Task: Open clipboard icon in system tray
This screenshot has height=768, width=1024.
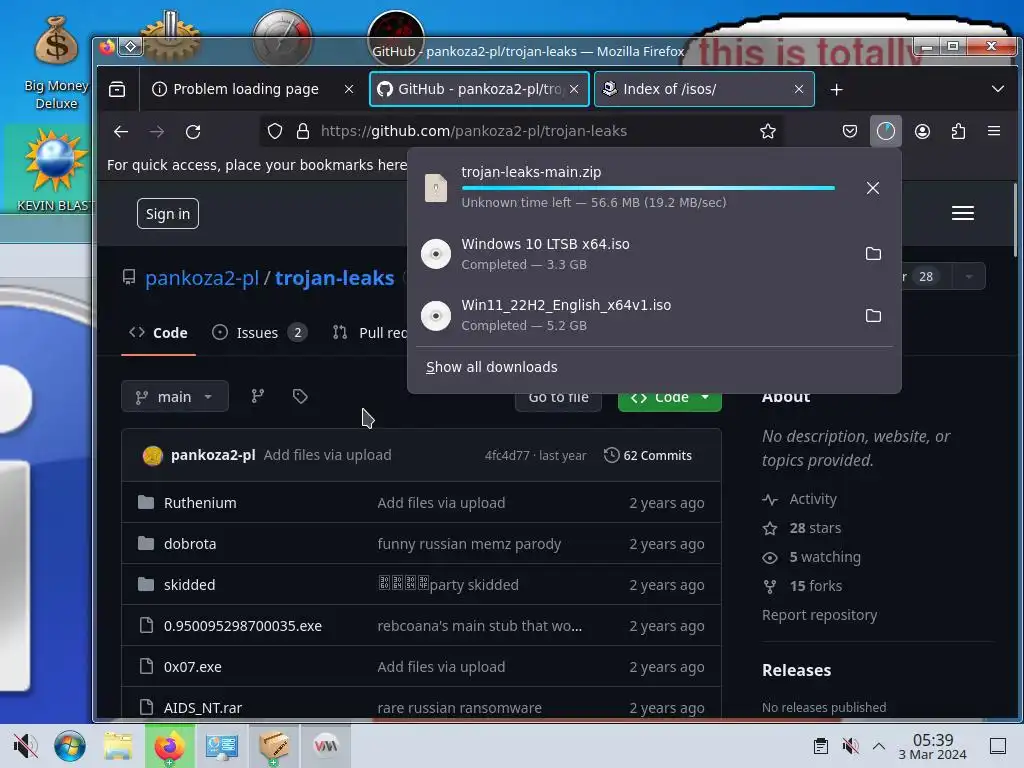Action: (821, 746)
